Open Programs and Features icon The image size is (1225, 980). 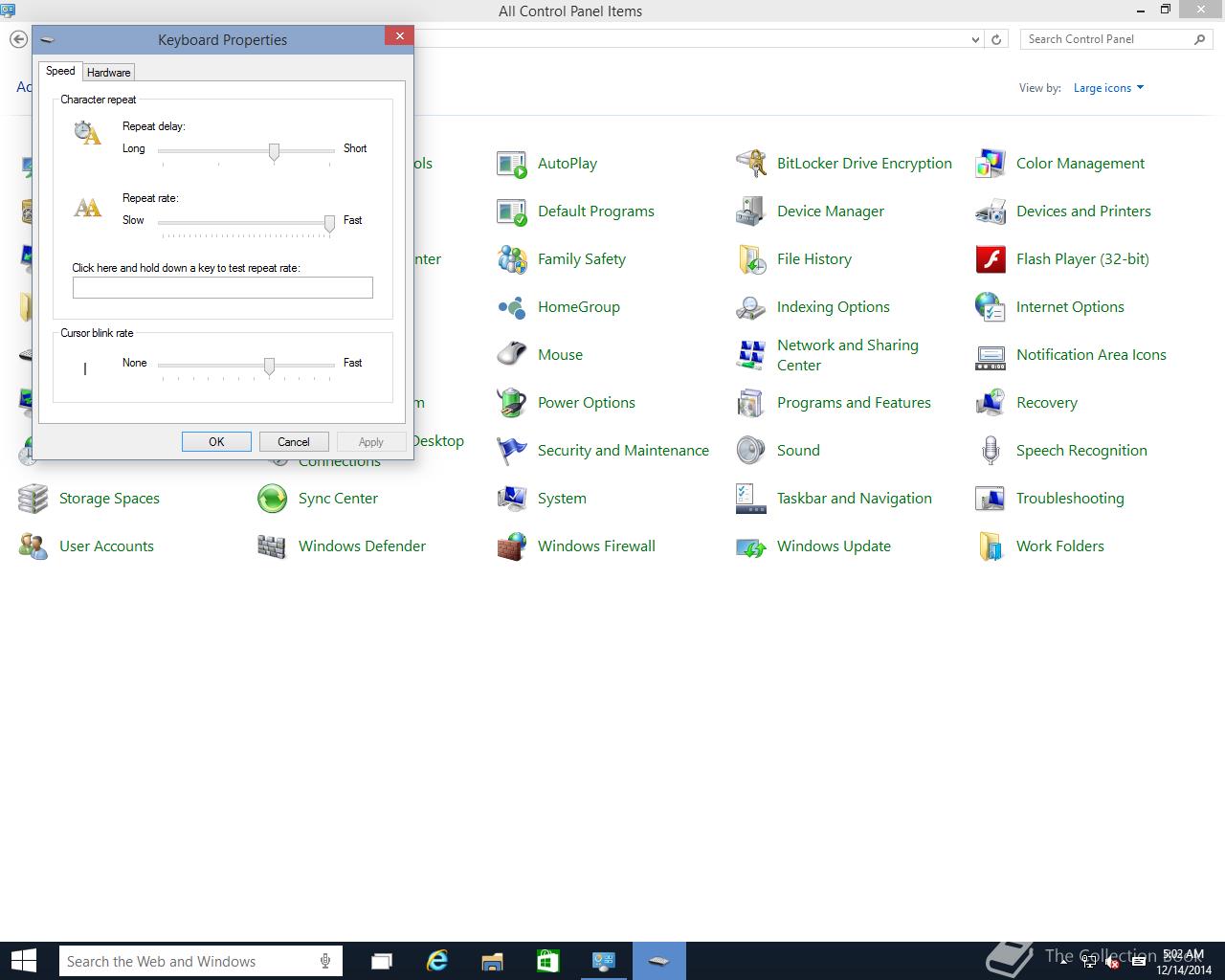[x=751, y=403]
